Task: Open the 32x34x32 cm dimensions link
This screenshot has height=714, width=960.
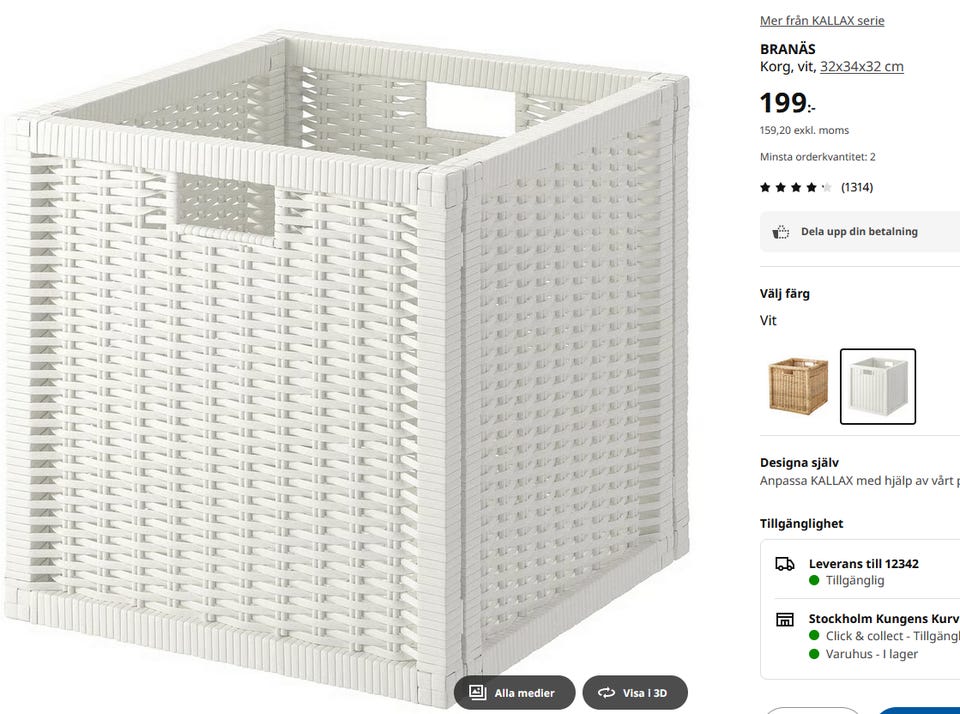Action: point(861,67)
